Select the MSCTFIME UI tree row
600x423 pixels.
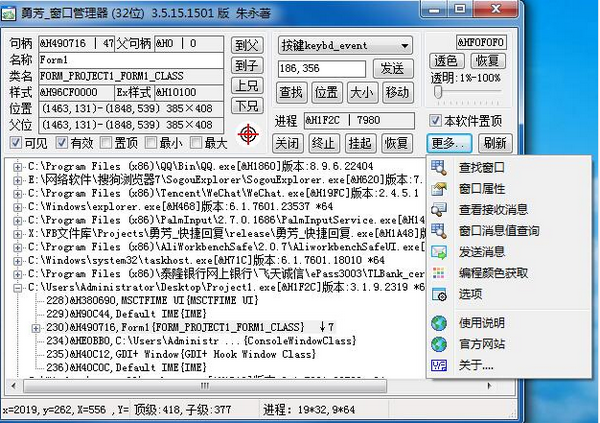[152, 301]
